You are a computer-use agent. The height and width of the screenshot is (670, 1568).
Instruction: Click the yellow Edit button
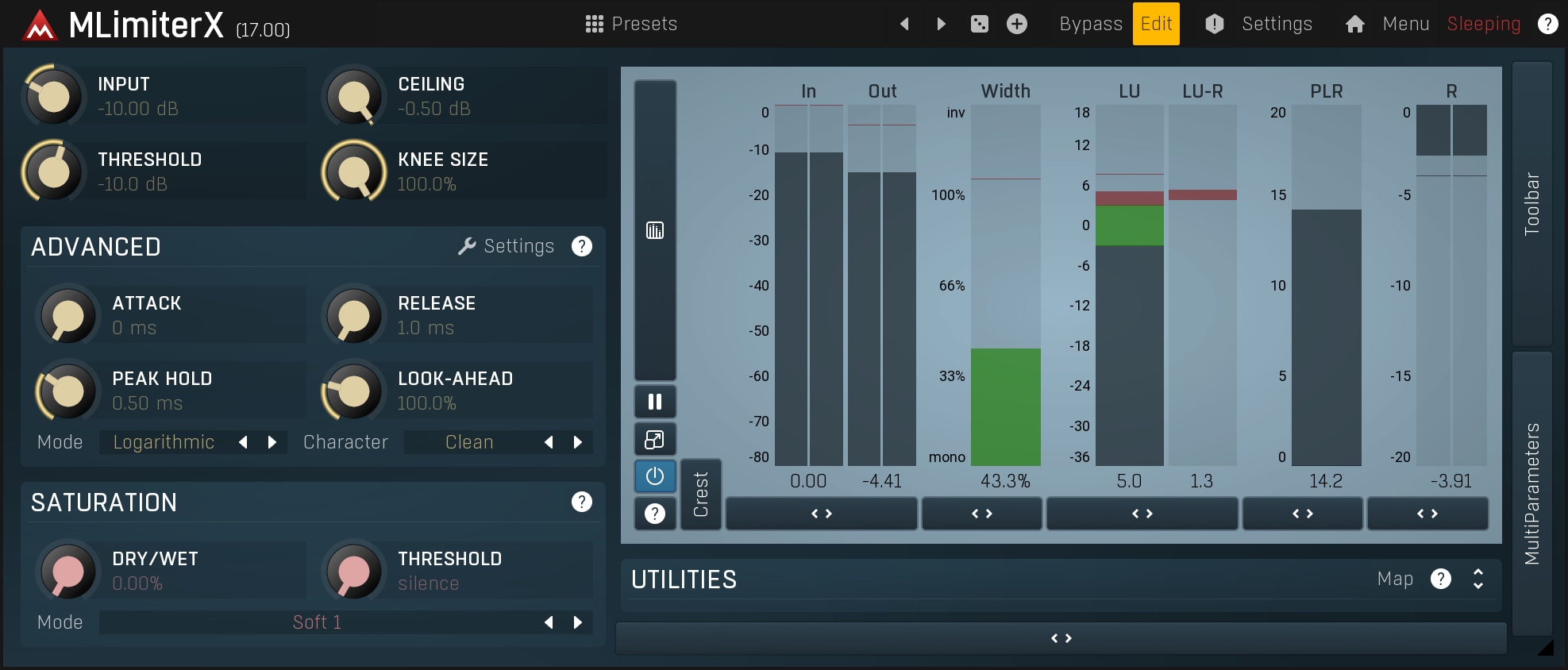point(1155,24)
